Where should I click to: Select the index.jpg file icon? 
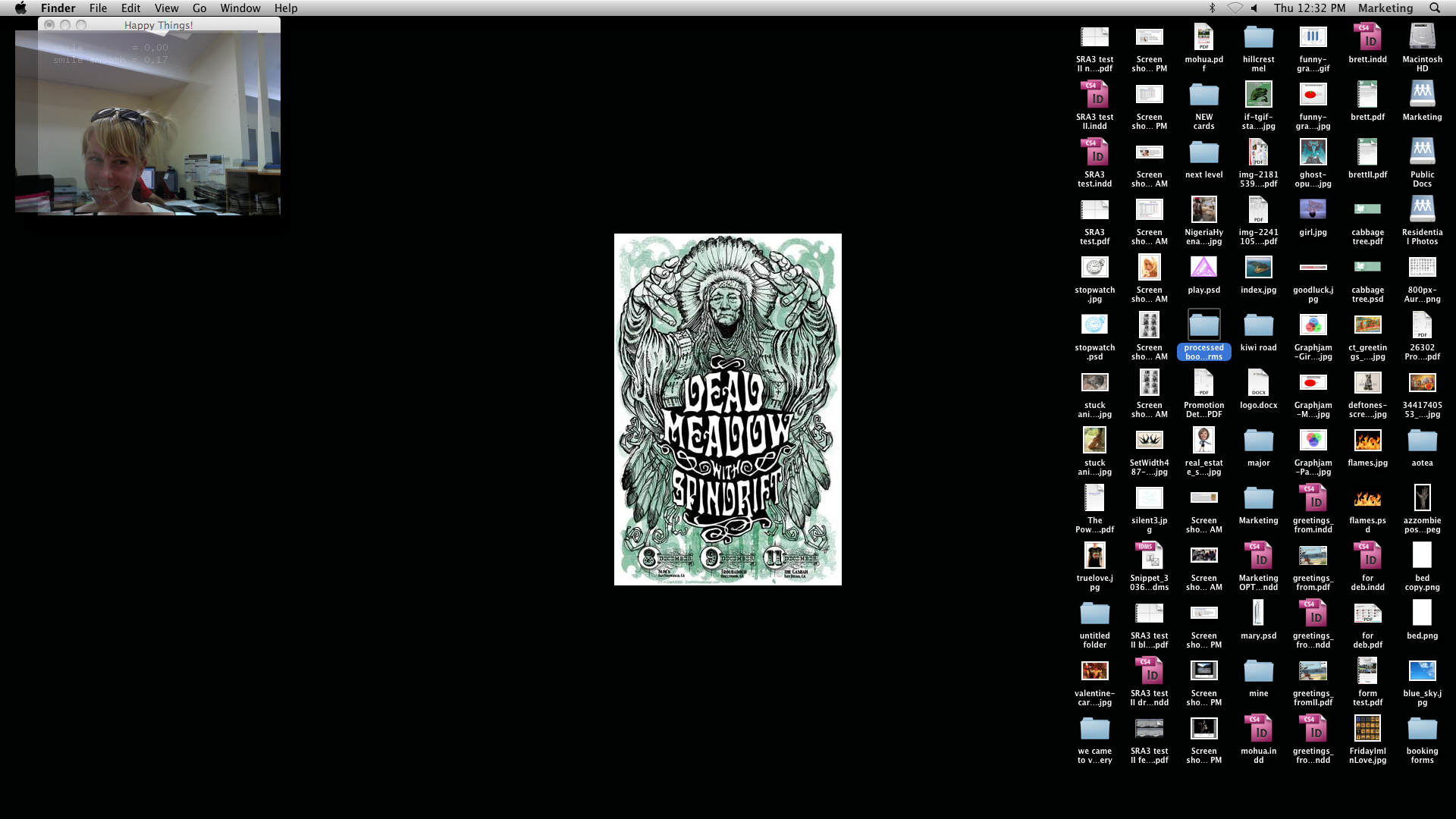tap(1258, 268)
